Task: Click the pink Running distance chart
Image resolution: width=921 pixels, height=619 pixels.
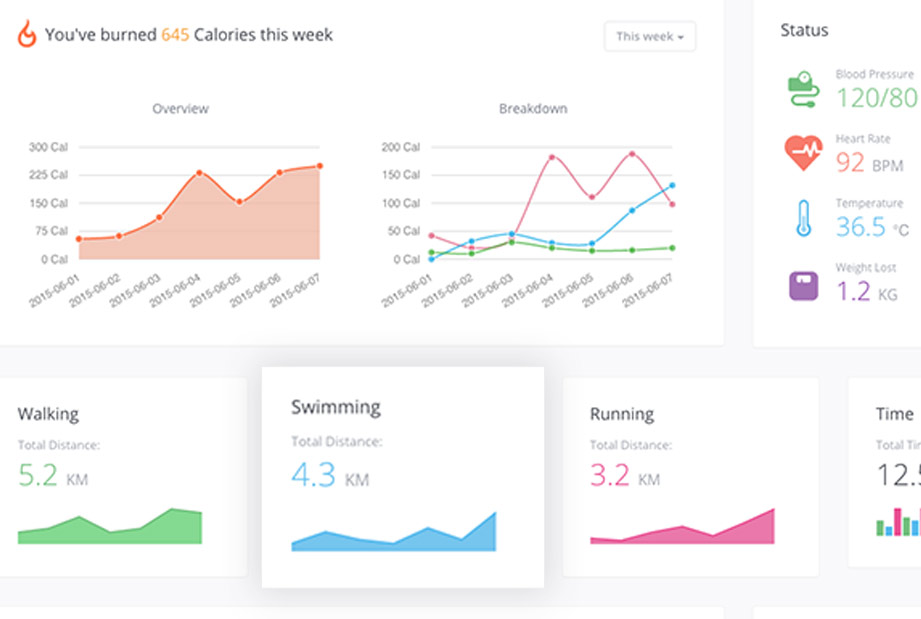Action: 682,526
